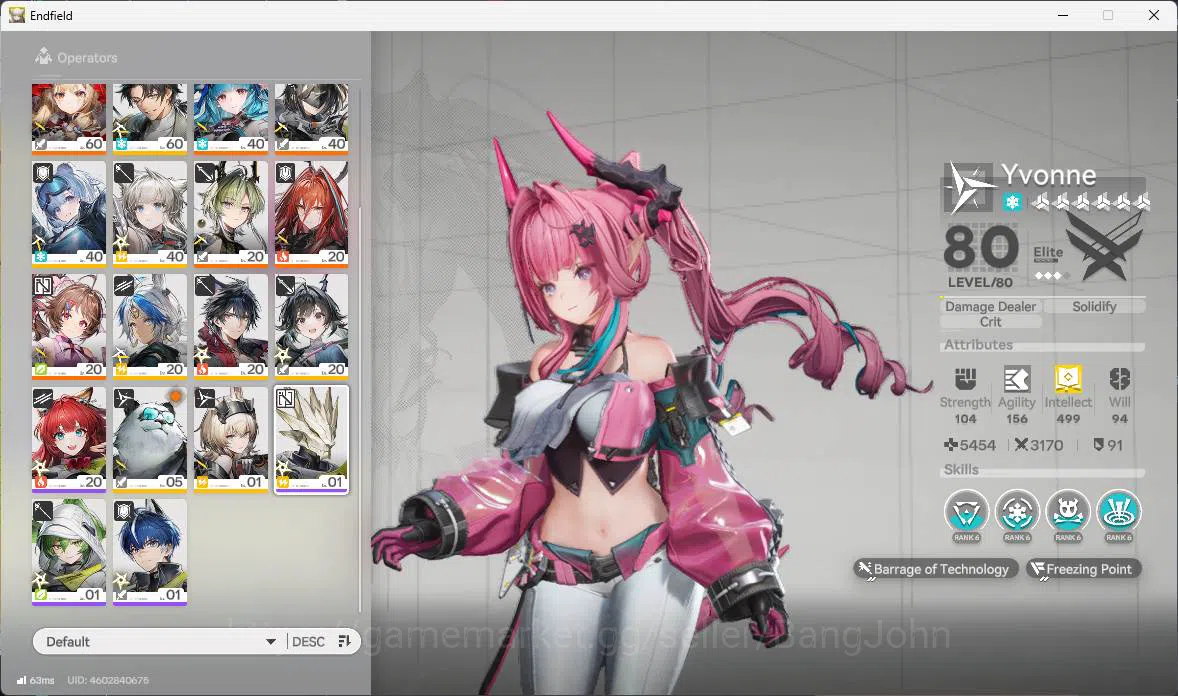Screen dimensions: 1178x696
Task: Click the Solidify tag
Action: (x=1095, y=307)
